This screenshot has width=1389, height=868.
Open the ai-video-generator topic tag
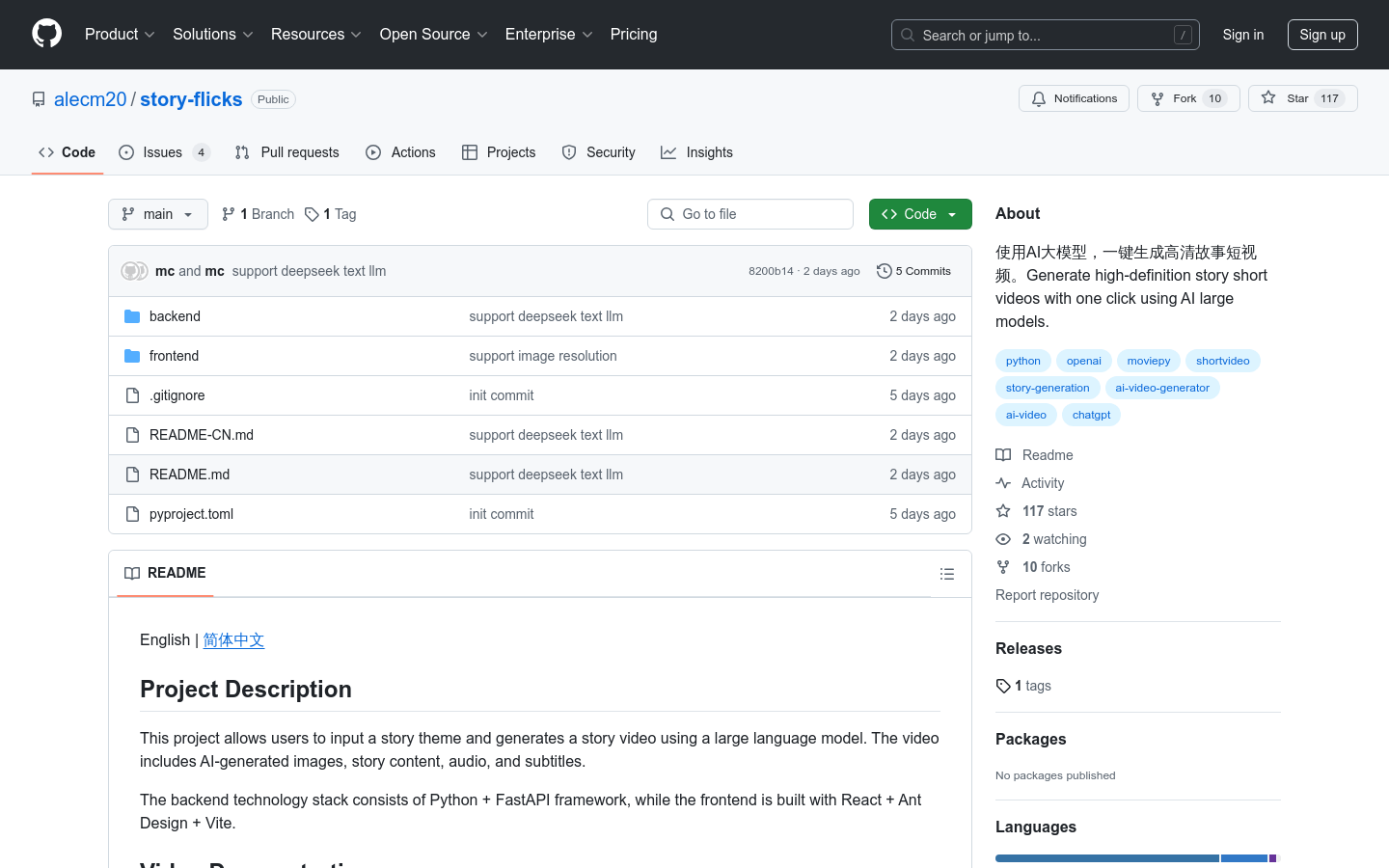(x=1162, y=388)
